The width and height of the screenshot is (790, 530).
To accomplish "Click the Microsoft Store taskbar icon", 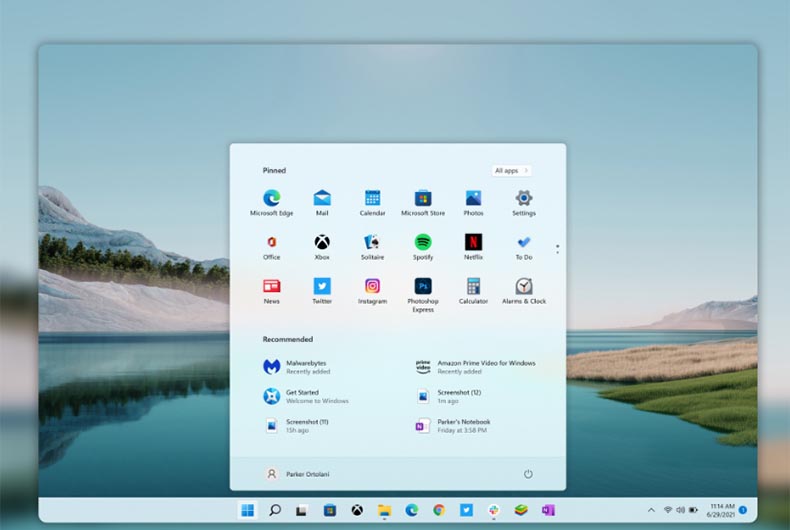I will [x=330, y=510].
